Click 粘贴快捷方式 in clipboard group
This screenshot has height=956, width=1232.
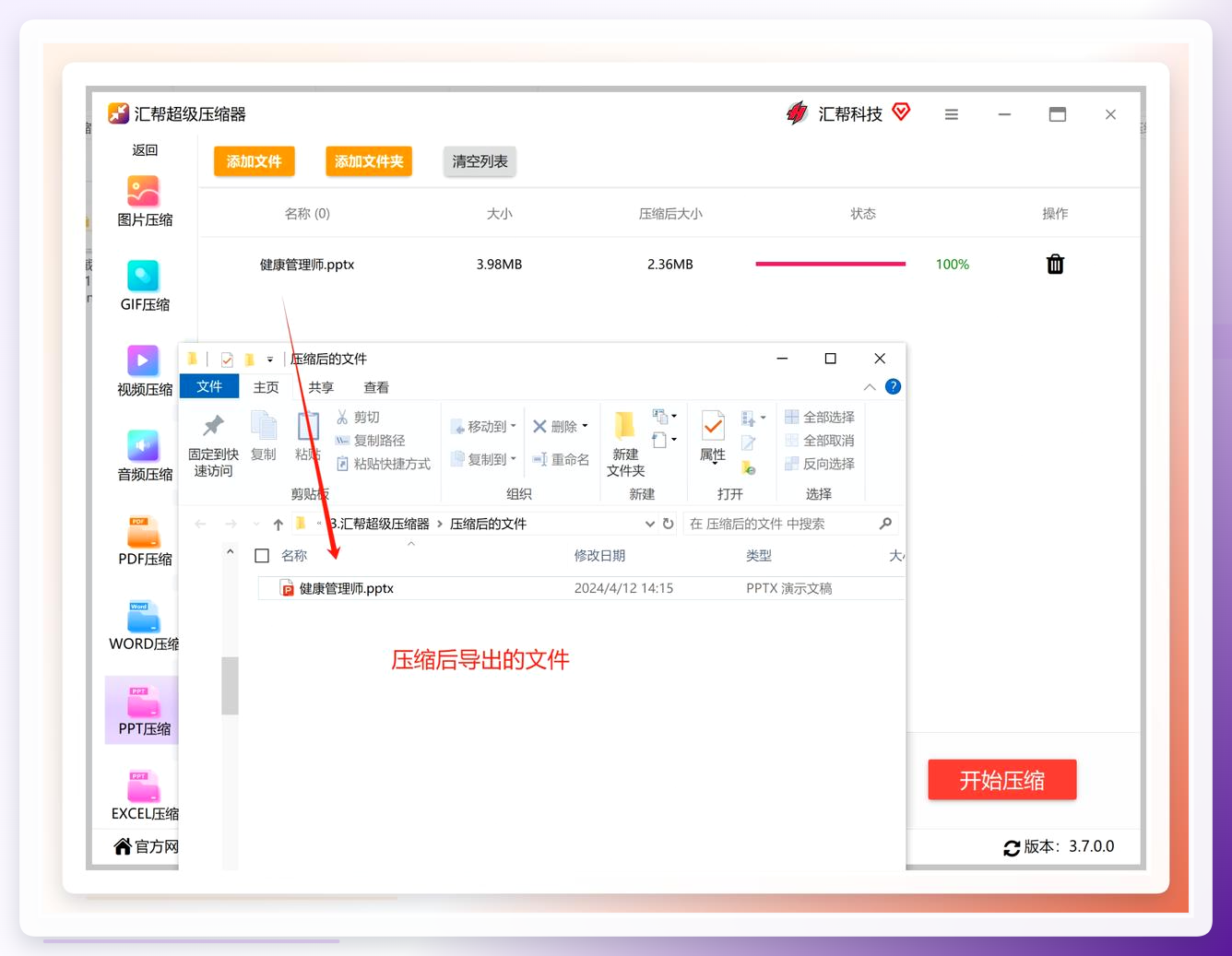click(x=383, y=464)
